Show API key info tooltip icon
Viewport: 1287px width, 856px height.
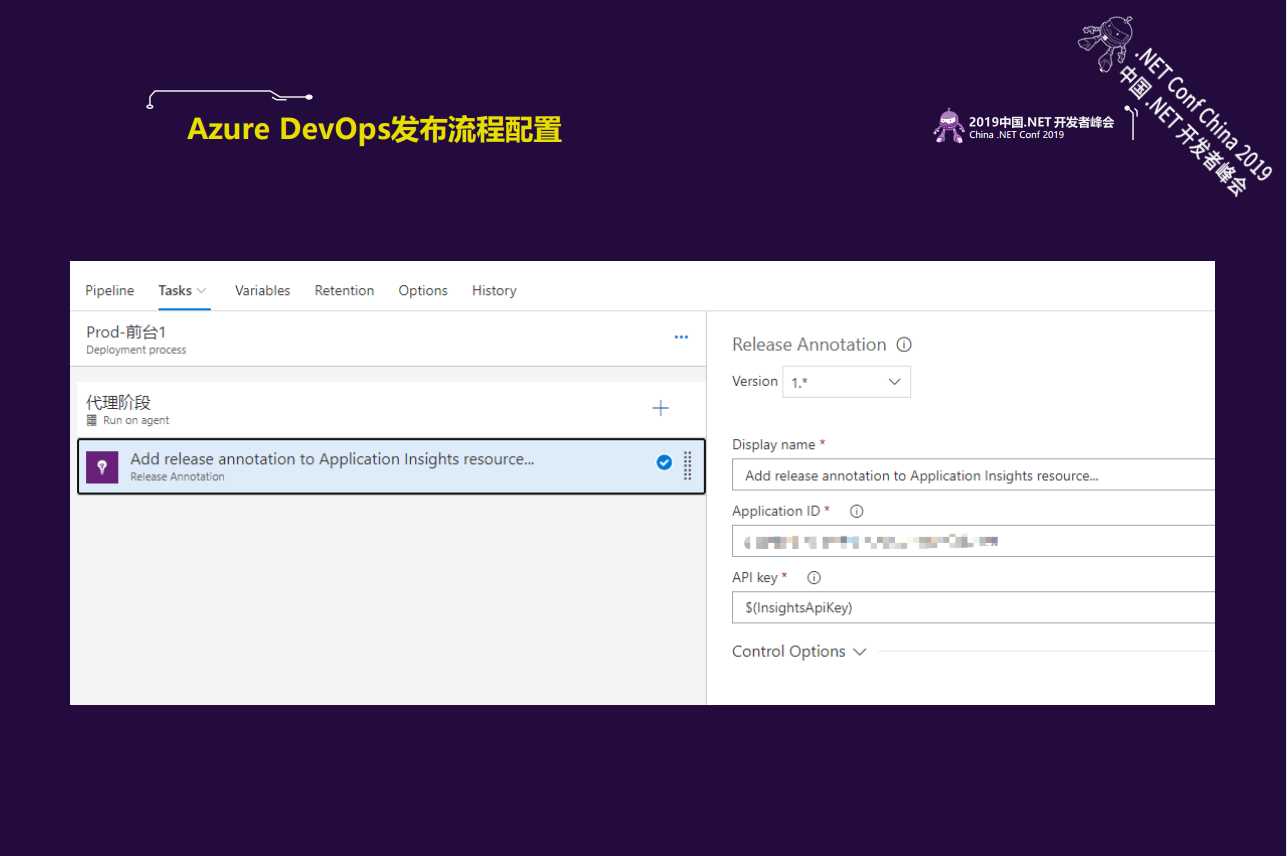814,578
